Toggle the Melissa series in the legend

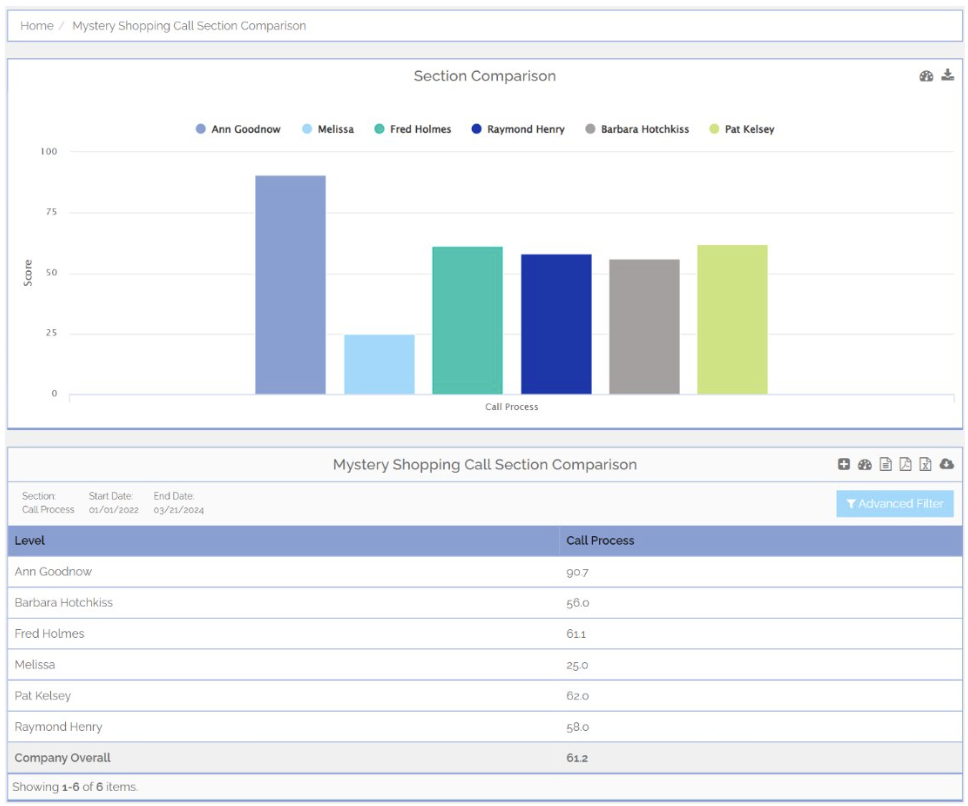[x=335, y=129]
